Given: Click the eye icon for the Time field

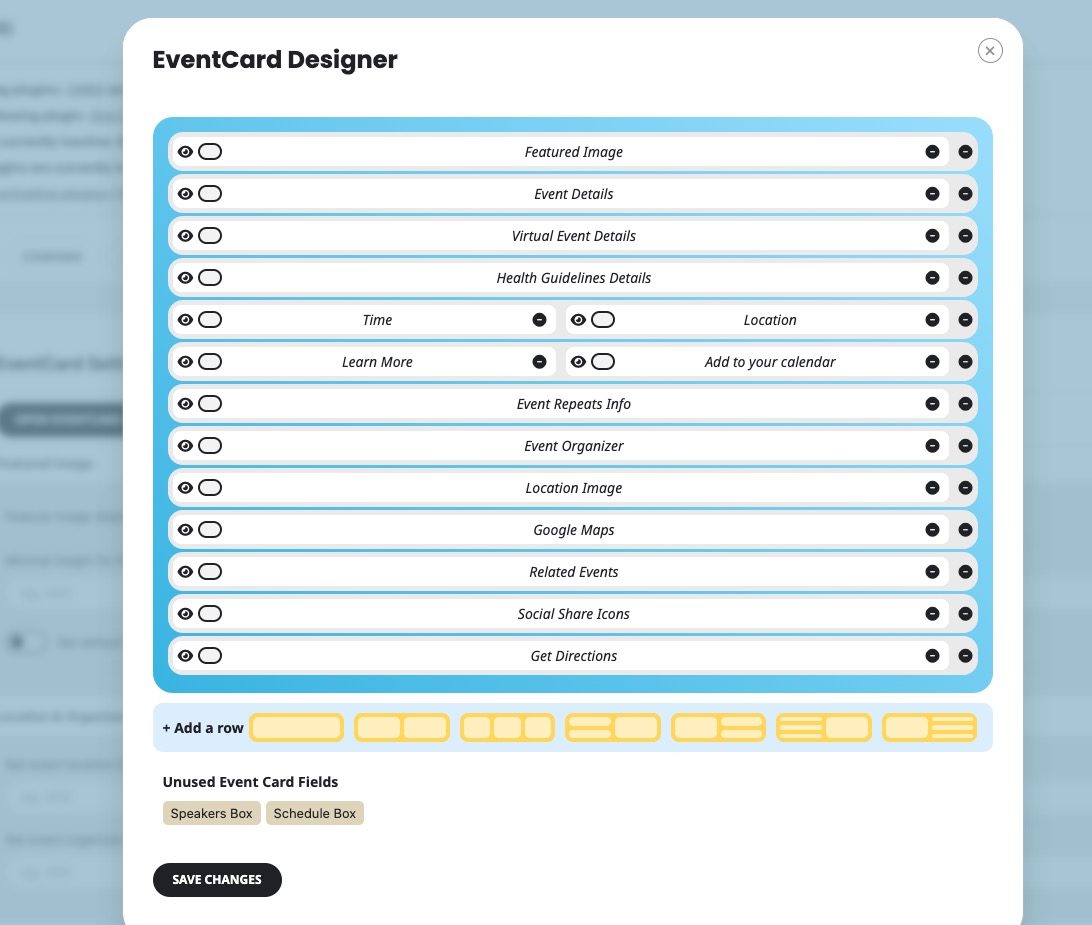Looking at the screenshot, I should pyautogui.click(x=185, y=320).
